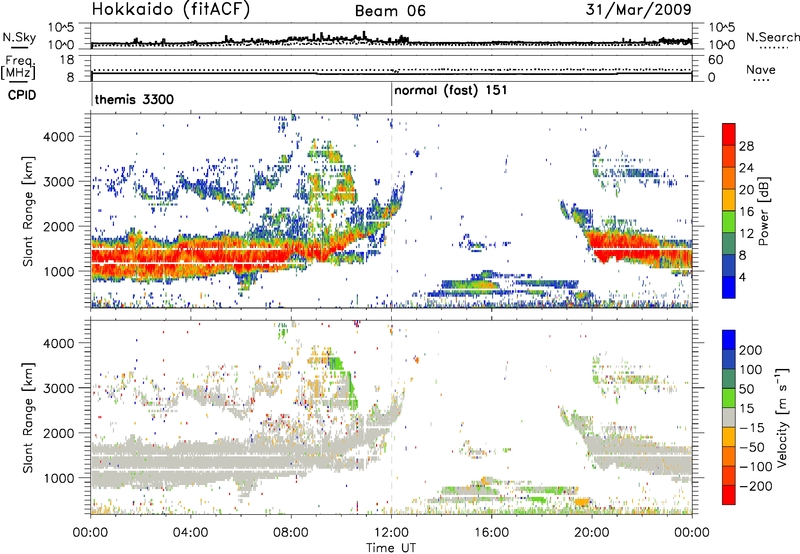Click the '12:00' time axis tick label
Screen dimensions: 800x554
[391, 533]
